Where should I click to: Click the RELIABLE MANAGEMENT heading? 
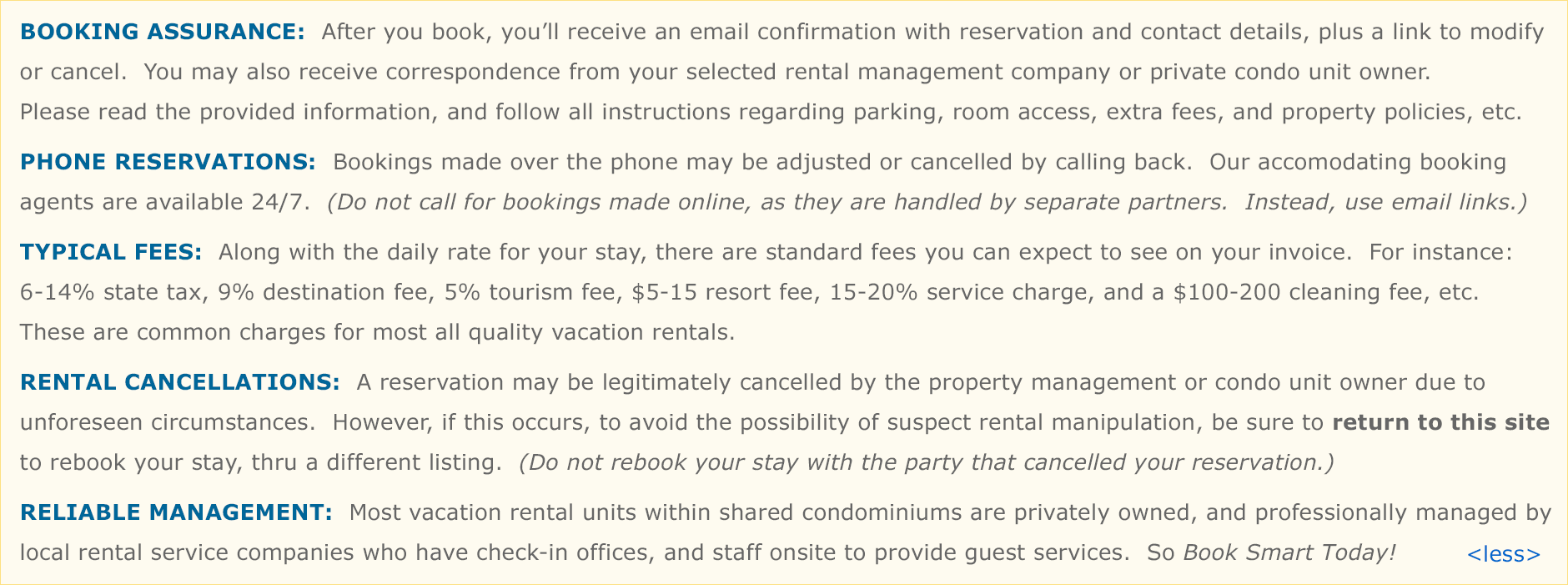pos(176,512)
